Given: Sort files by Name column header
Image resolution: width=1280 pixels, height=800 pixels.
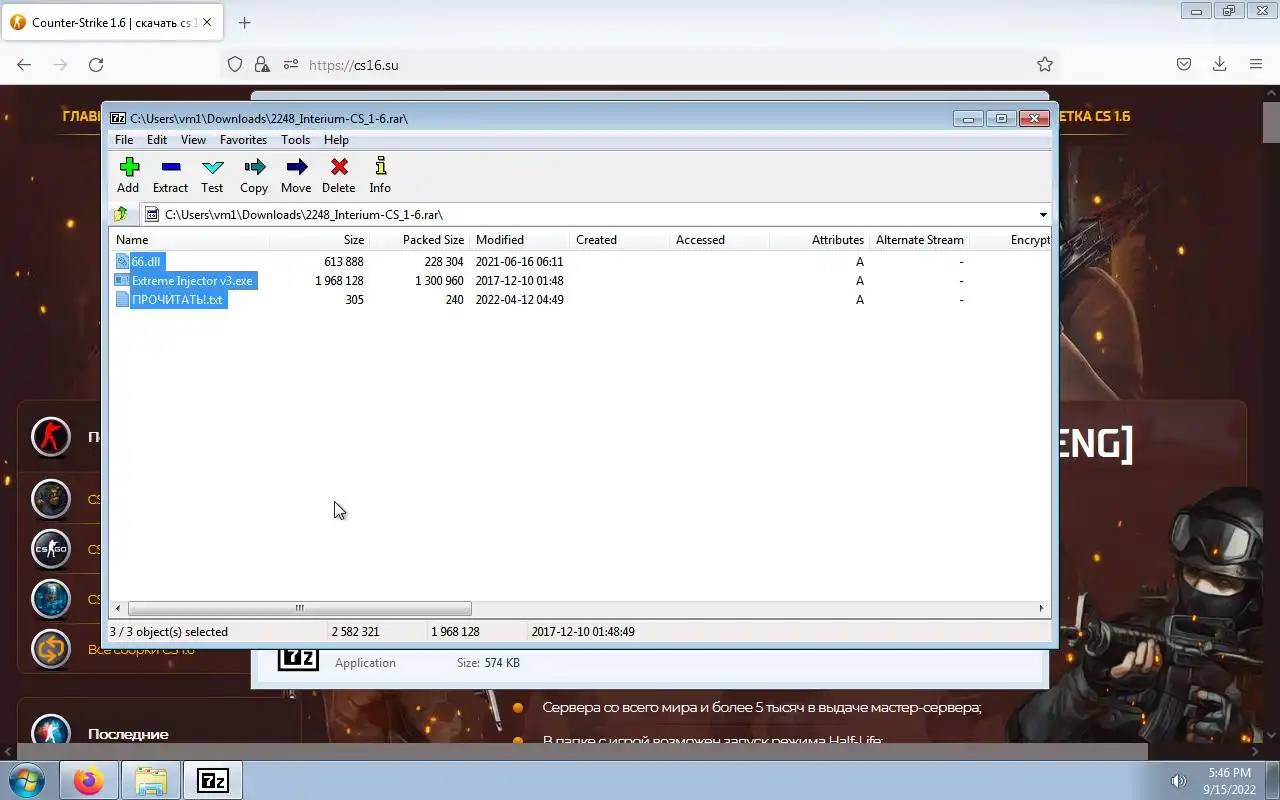Looking at the screenshot, I should [189, 240].
